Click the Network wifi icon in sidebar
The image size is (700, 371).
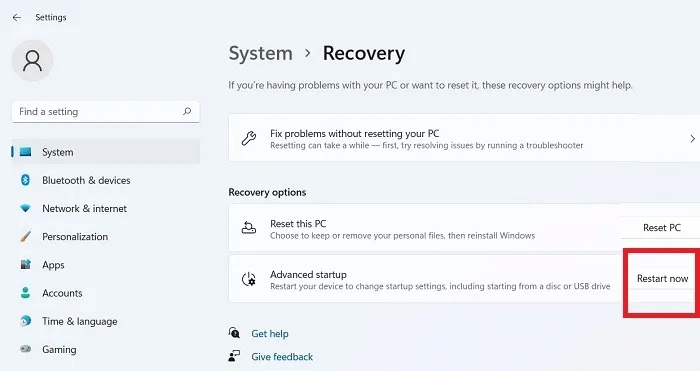coord(25,208)
